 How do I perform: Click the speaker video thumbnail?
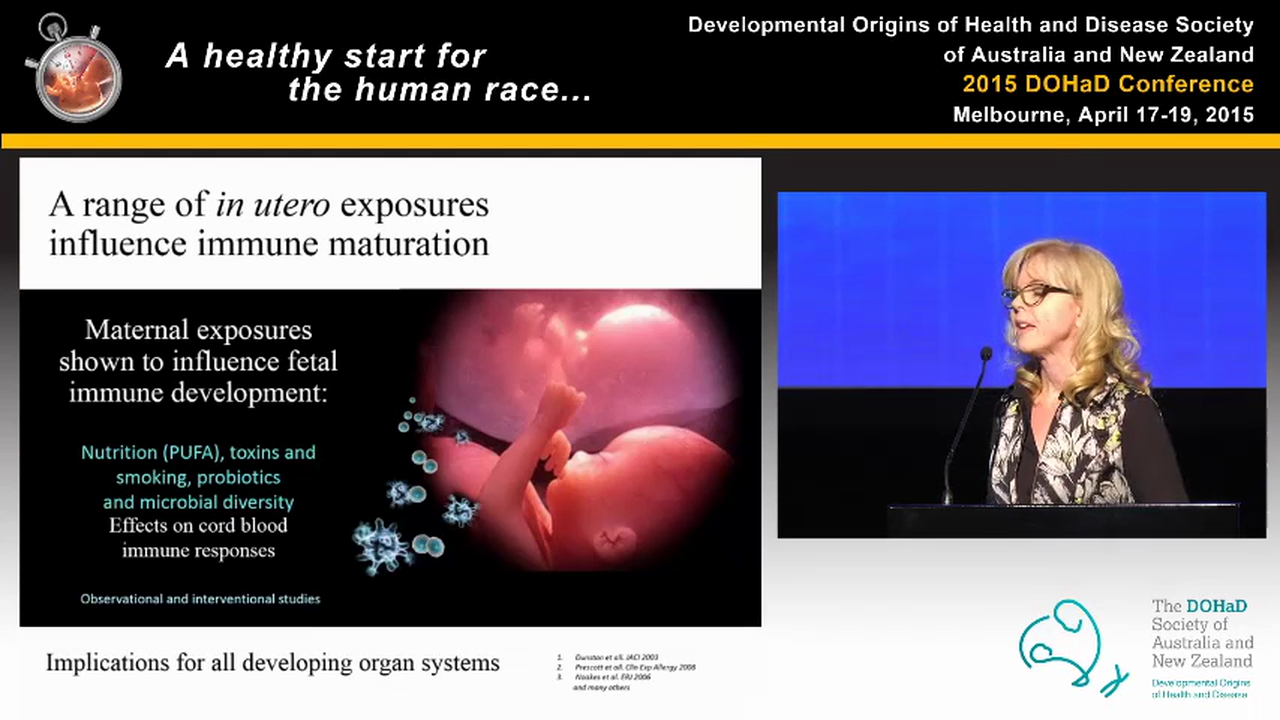click(x=1022, y=363)
